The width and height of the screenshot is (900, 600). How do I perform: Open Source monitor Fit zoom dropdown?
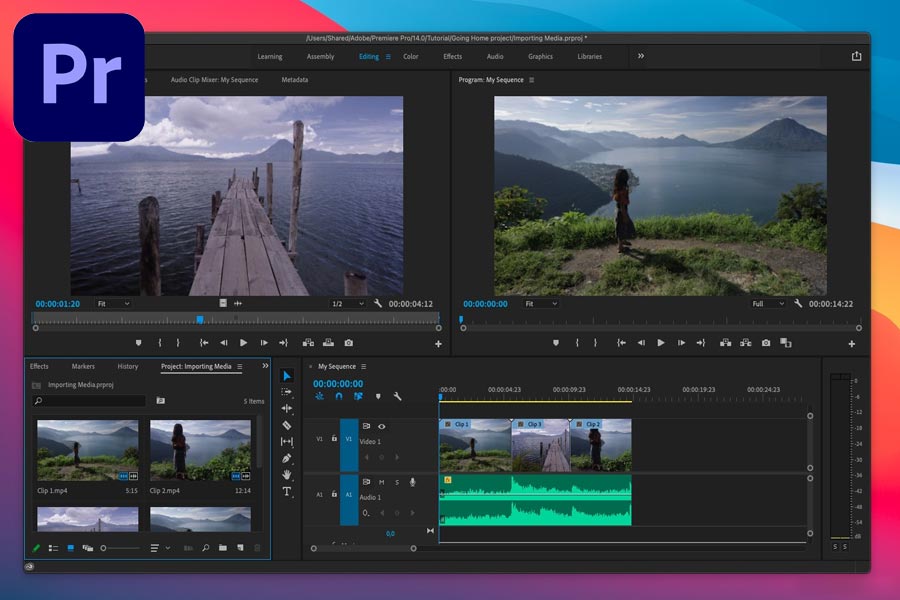113,304
